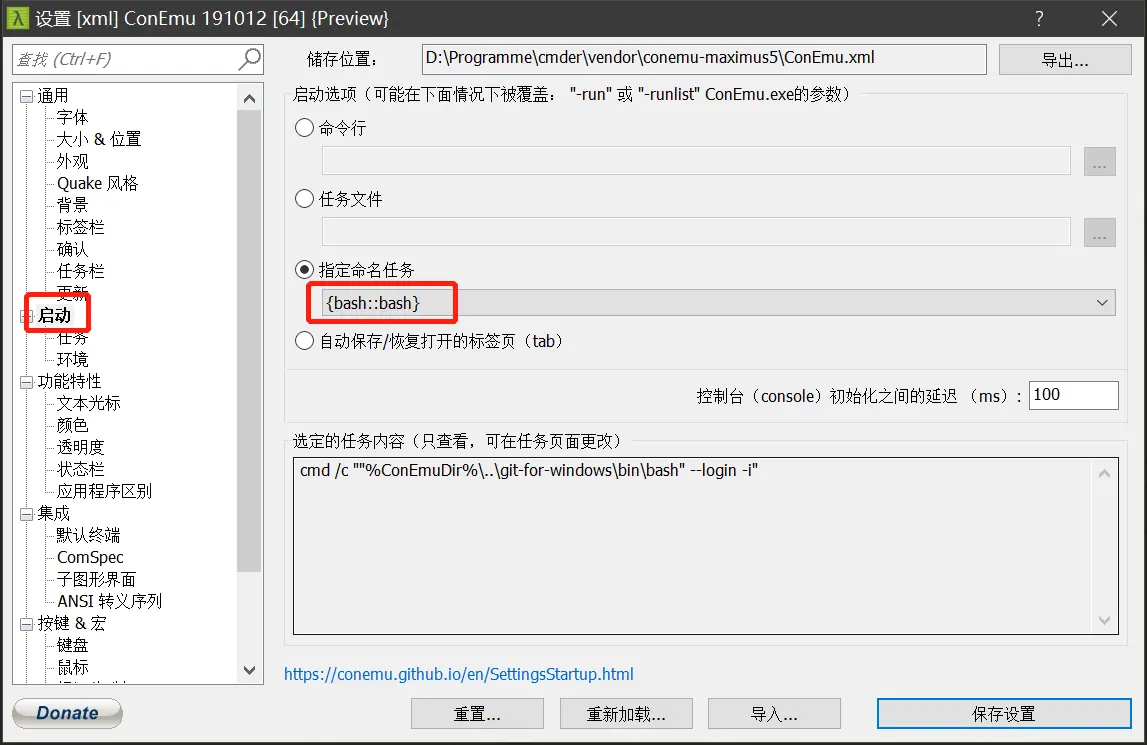Click the 重新加载... reload button
The height and width of the screenshot is (745, 1147).
tap(626, 714)
